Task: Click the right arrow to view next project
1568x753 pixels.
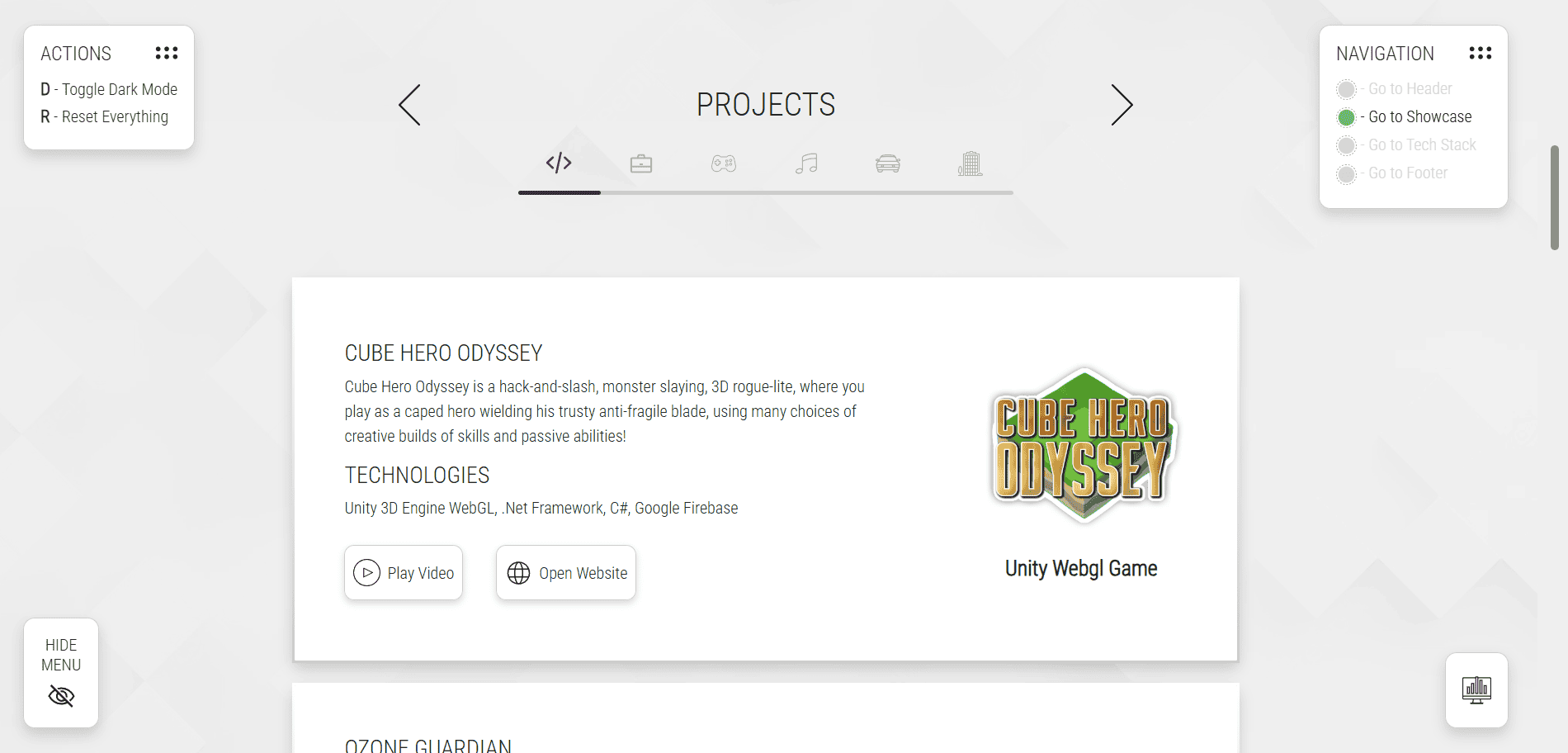Action: [1122, 105]
